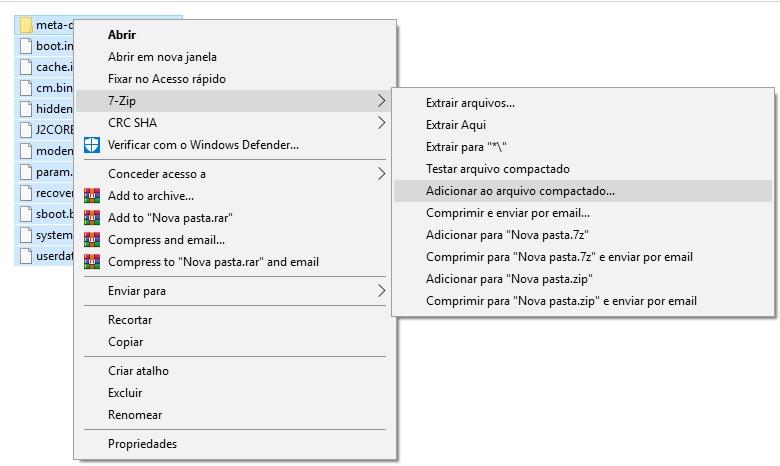Click Abrir em nova janela
The image size is (780, 466).
tap(162, 57)
